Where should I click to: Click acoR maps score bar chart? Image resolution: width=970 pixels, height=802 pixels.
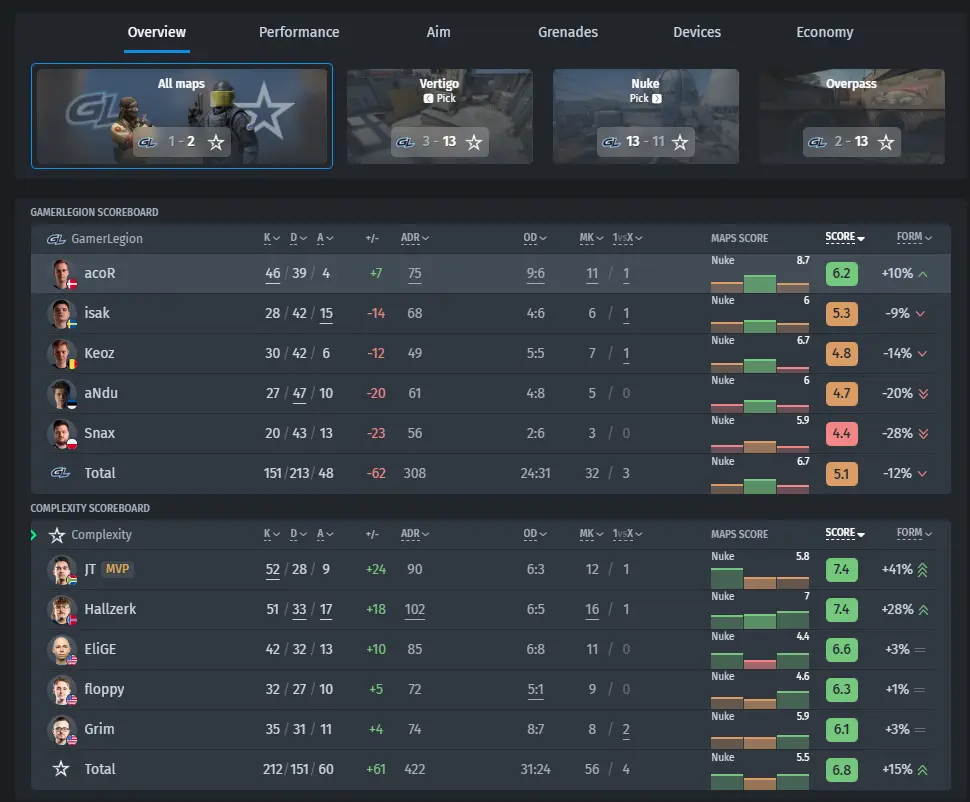click(760, 283)
